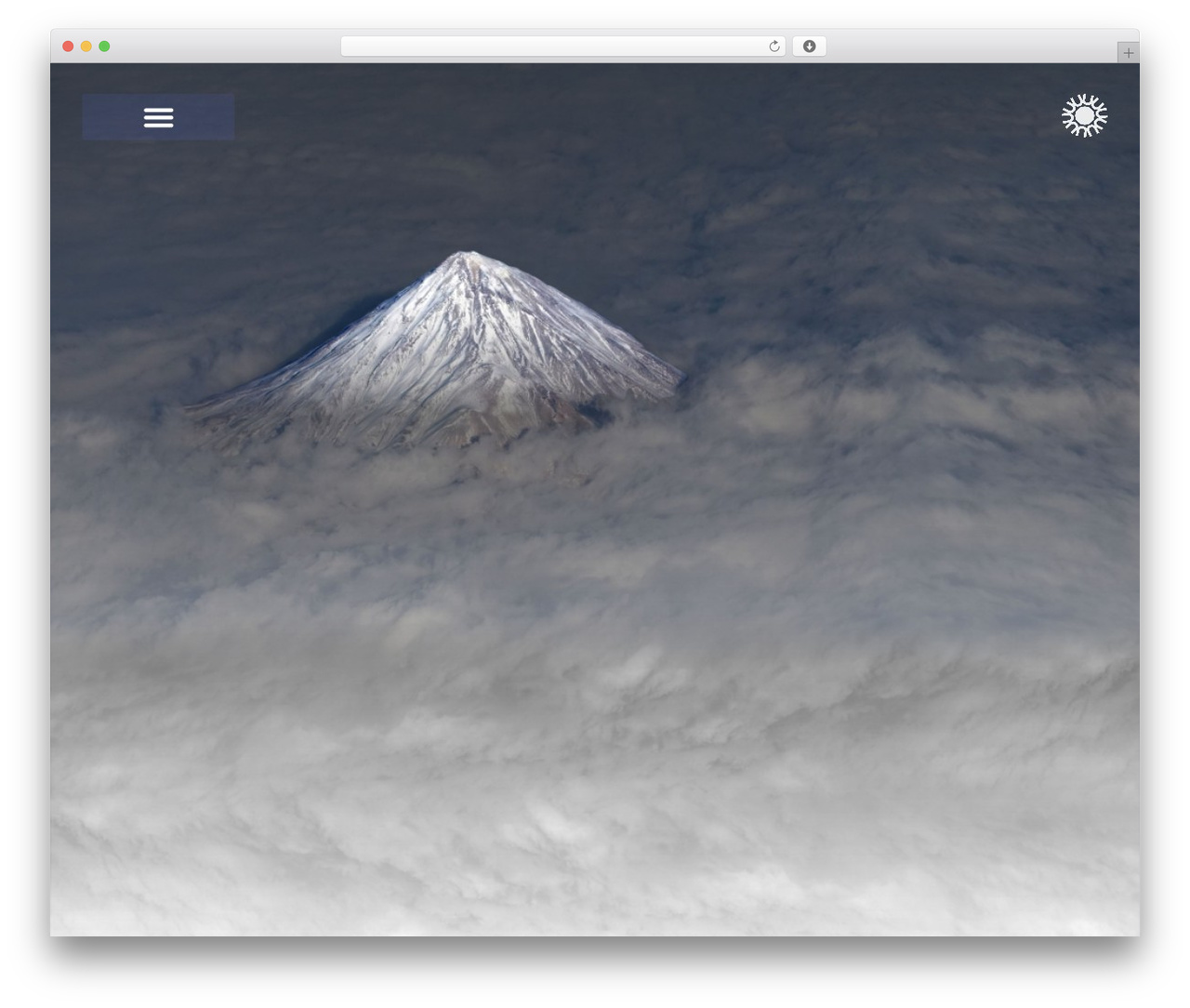Minimize the window with yellow button
The height and width of the screenshot is (1008, 1190).
click(86, 46)
